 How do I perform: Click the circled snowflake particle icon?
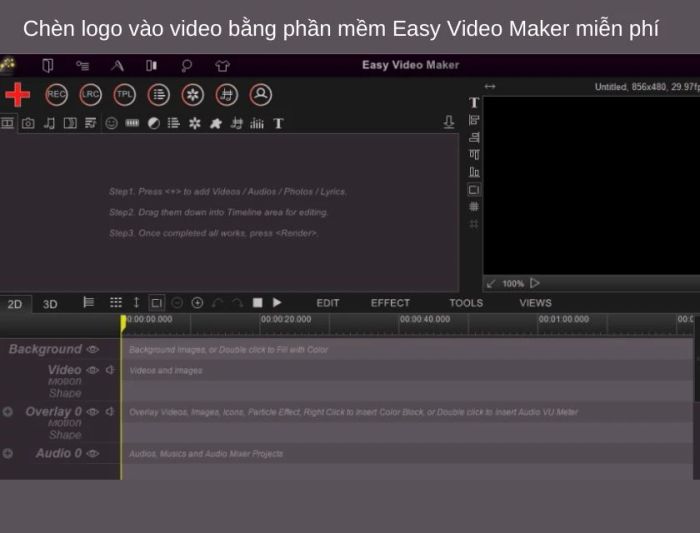click(192, 95)
